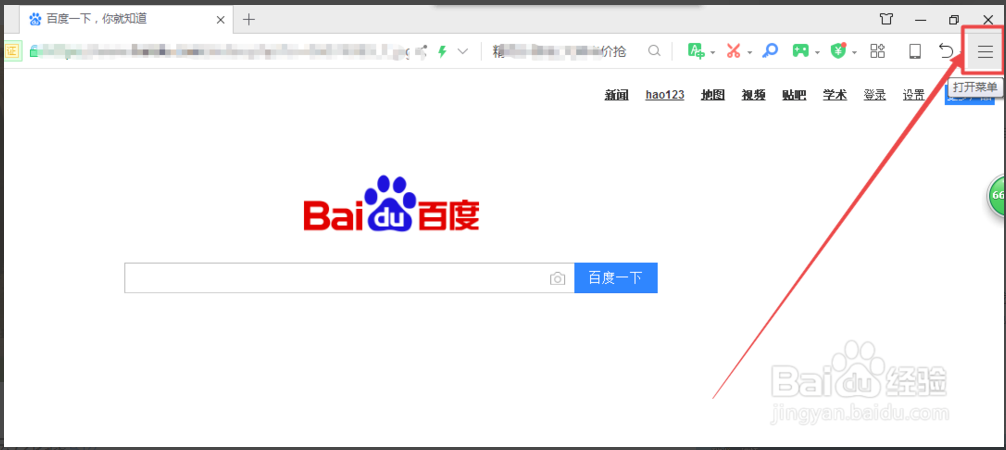Open the hao123 link
The height and width of the screenshot is (450, 1006).
[x=665, y=95]
